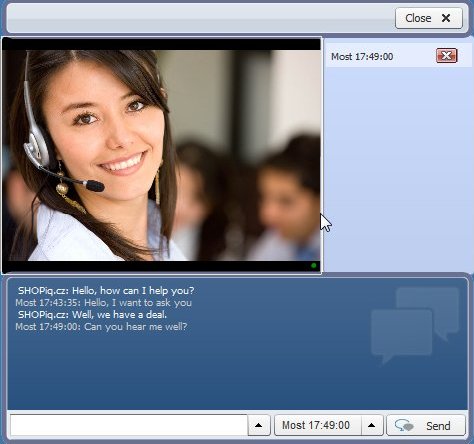Select the message 'Can you hear me well?'

tap(135, 327)
